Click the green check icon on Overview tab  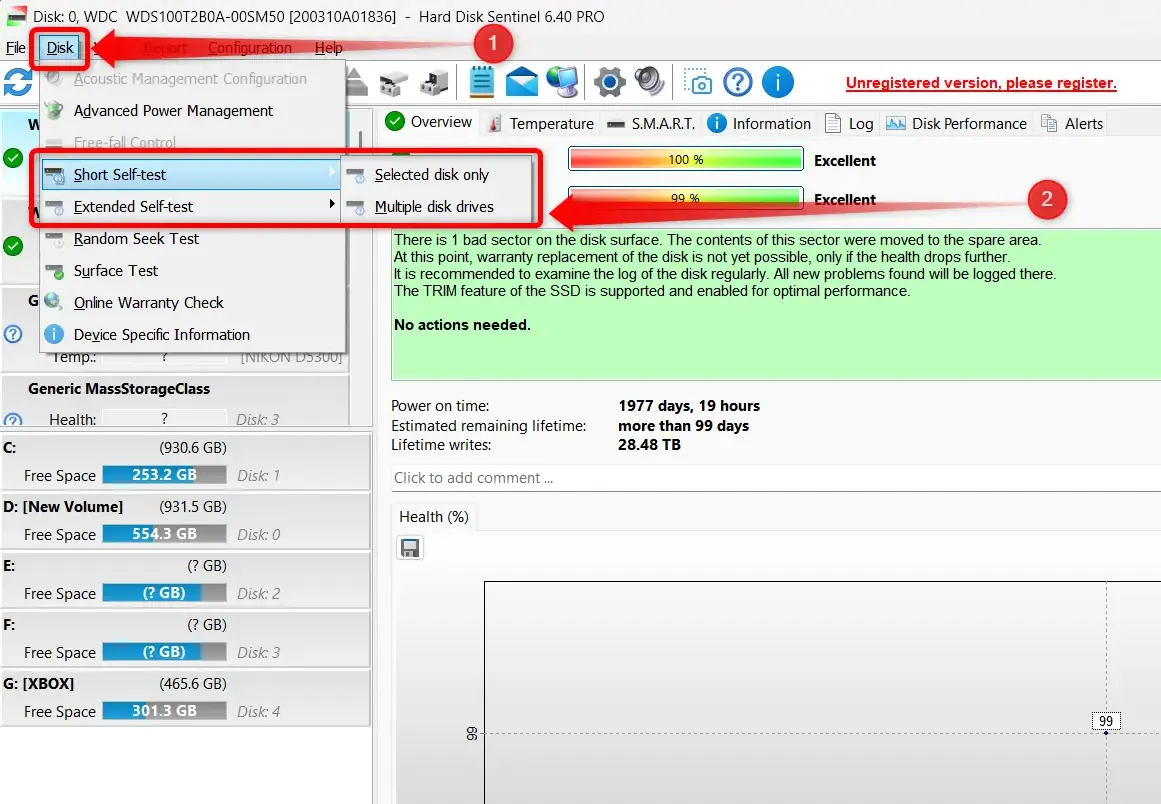(395, 121)
